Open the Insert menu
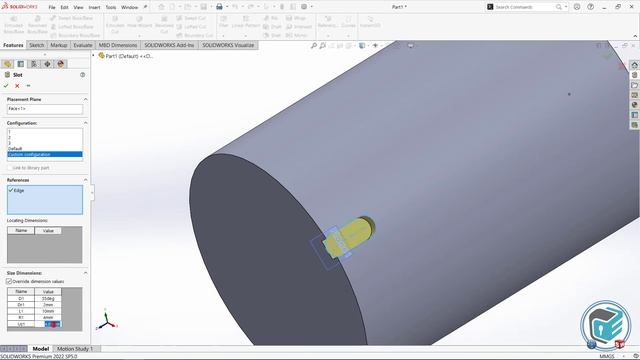This screenshot has width=640, height=360. click(94, 7)
